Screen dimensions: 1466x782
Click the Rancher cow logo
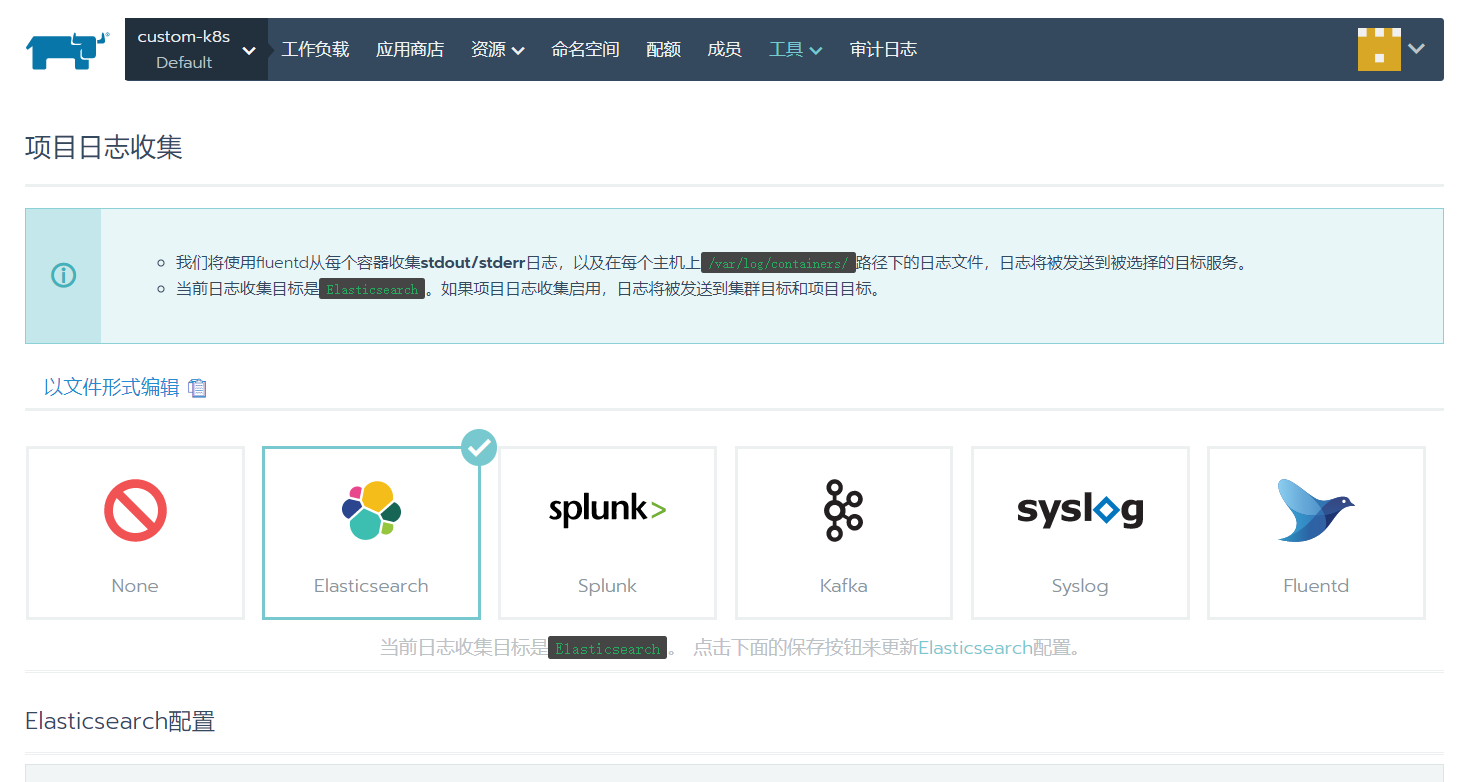[x=67, y=50]
